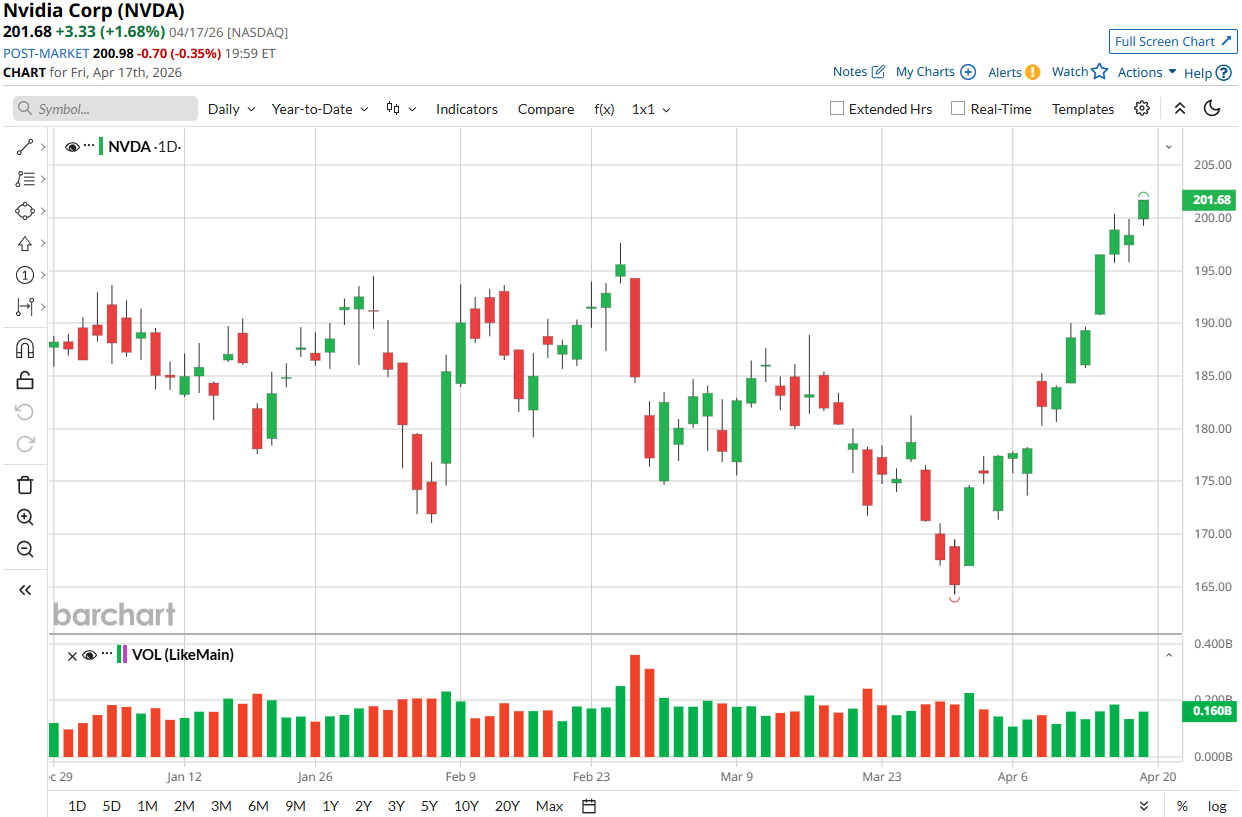1242x817 pixels.
Task: Focus the Symbol search field
Action: (105, 109)
